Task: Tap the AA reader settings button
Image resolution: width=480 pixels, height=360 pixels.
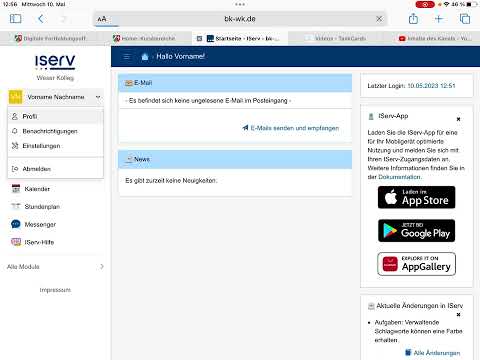Action: [102, 19]
